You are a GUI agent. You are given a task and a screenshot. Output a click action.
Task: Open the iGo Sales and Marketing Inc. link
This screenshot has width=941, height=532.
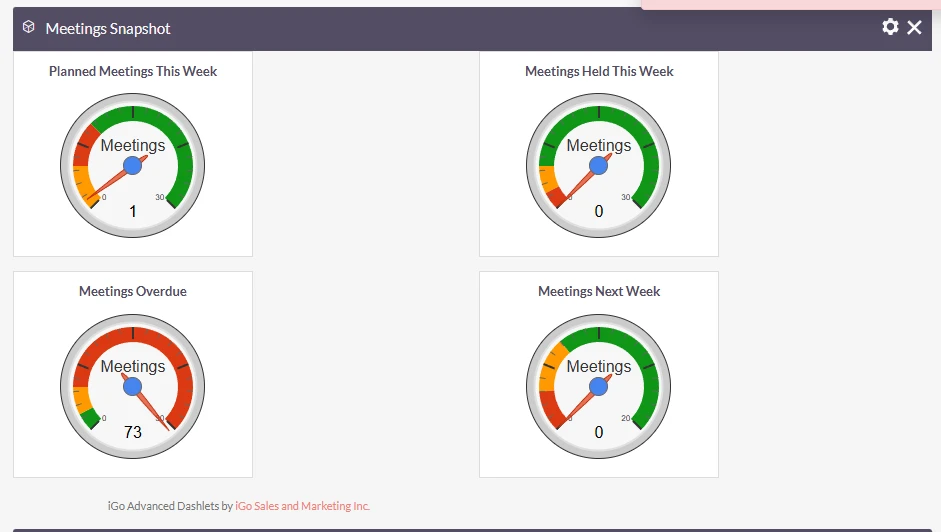(302, 506)
